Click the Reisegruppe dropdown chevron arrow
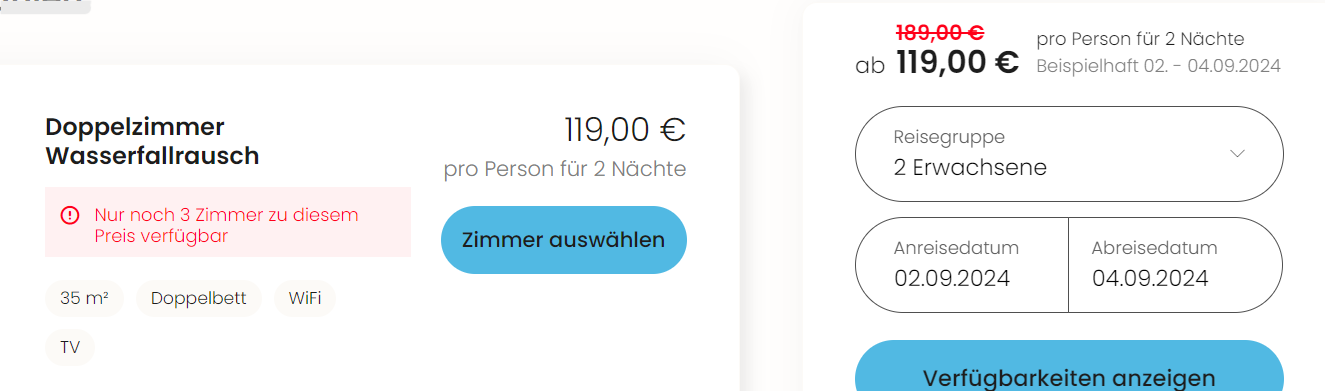The height and width of the screenshot is (391, 1325). click(x=1237, y=154)
